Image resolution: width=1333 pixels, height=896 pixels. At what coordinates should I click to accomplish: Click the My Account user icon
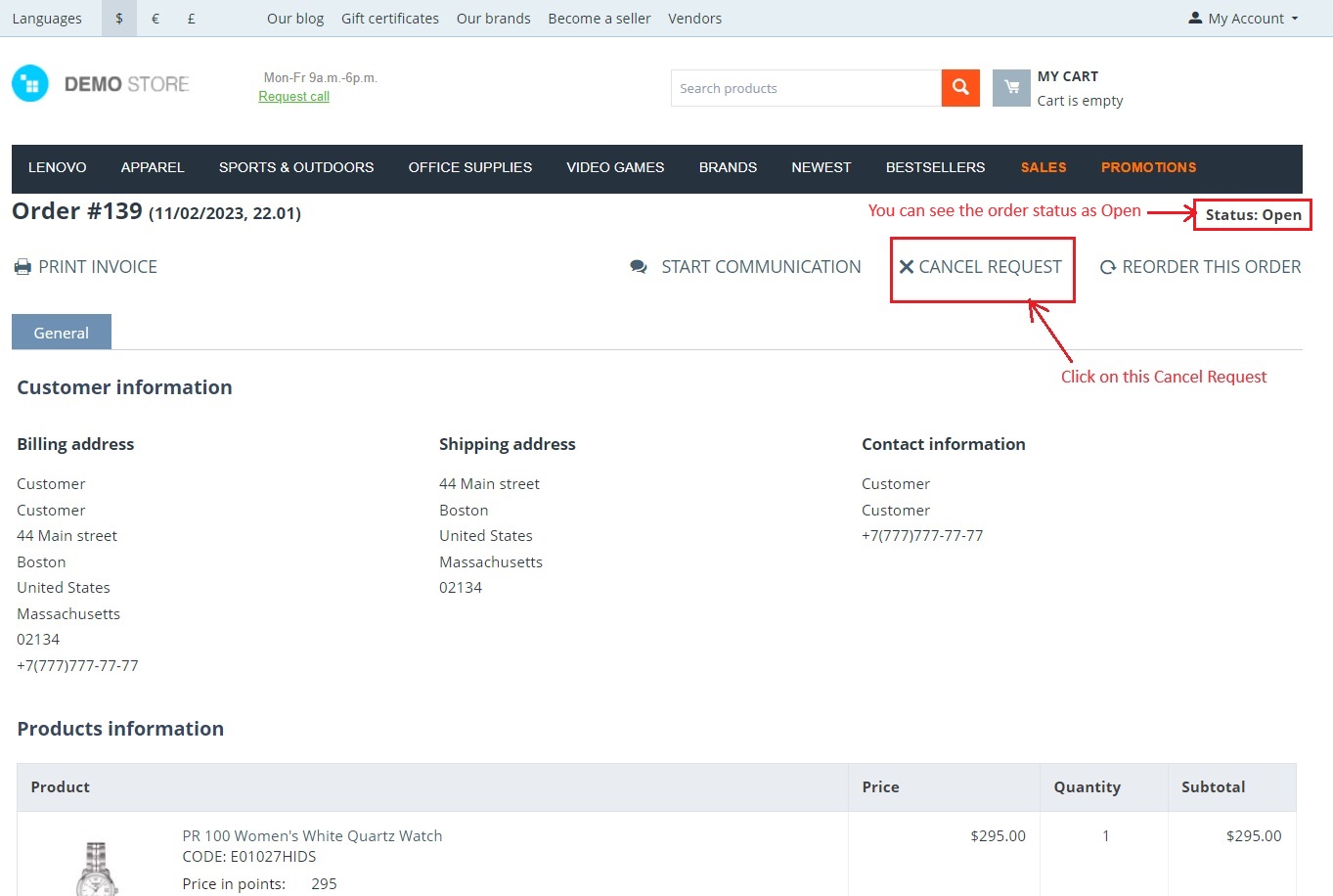(x=1195, y=18)
